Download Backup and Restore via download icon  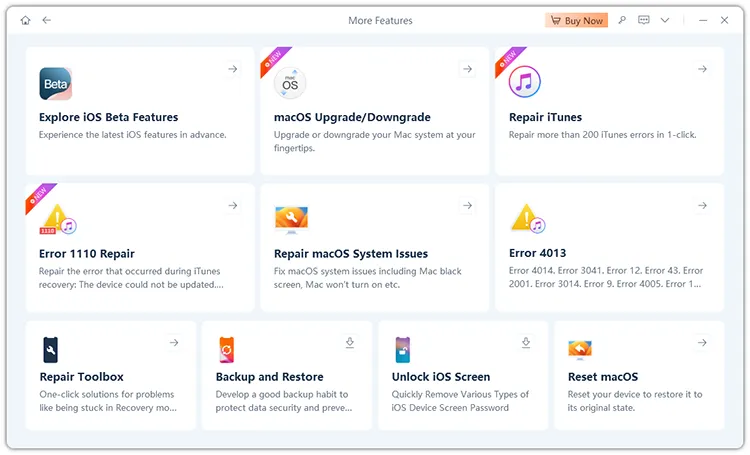(350, 343)
